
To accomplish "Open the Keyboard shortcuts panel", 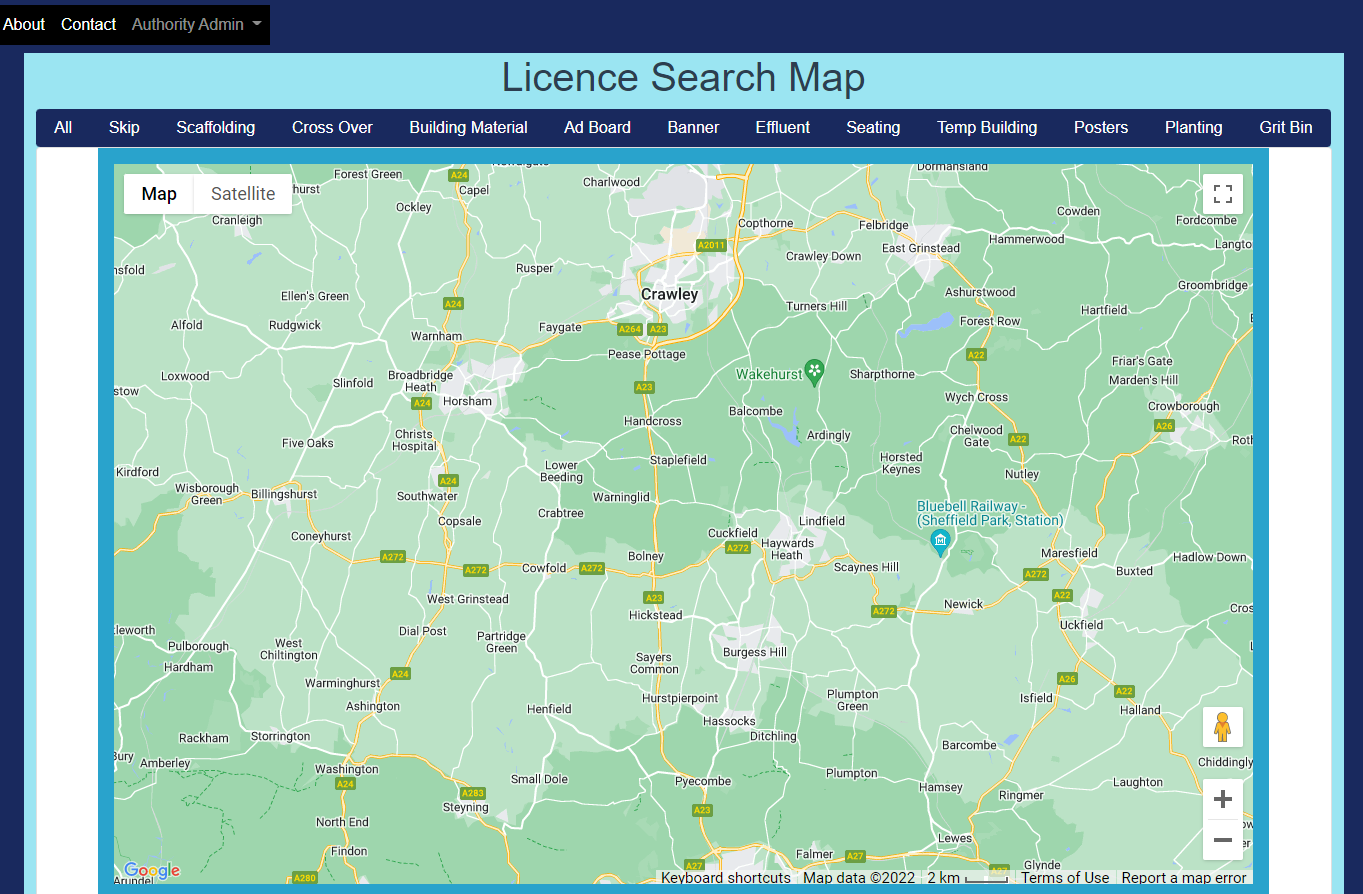I will pos(725,877).
